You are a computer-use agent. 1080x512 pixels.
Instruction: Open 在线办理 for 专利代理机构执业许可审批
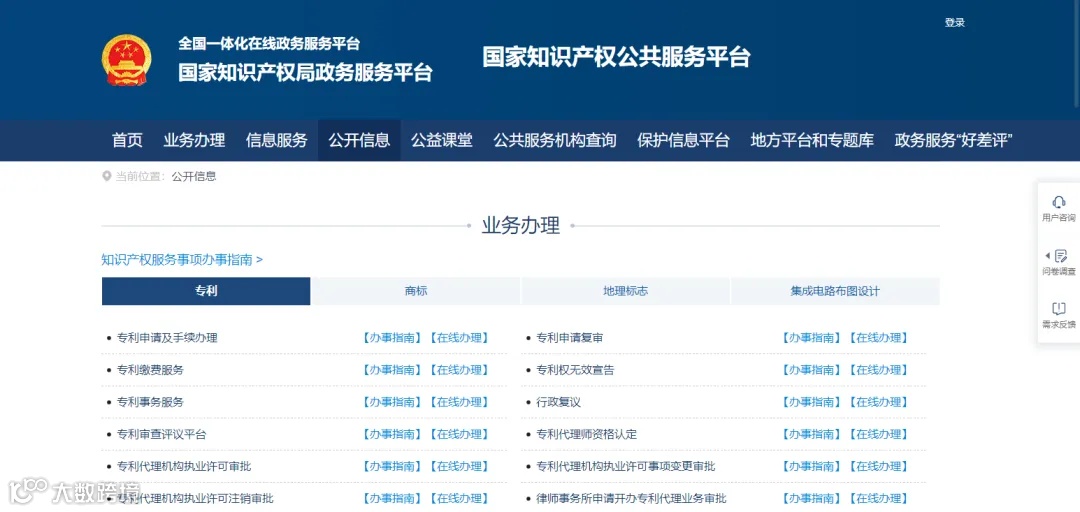(x=459, y=467)
